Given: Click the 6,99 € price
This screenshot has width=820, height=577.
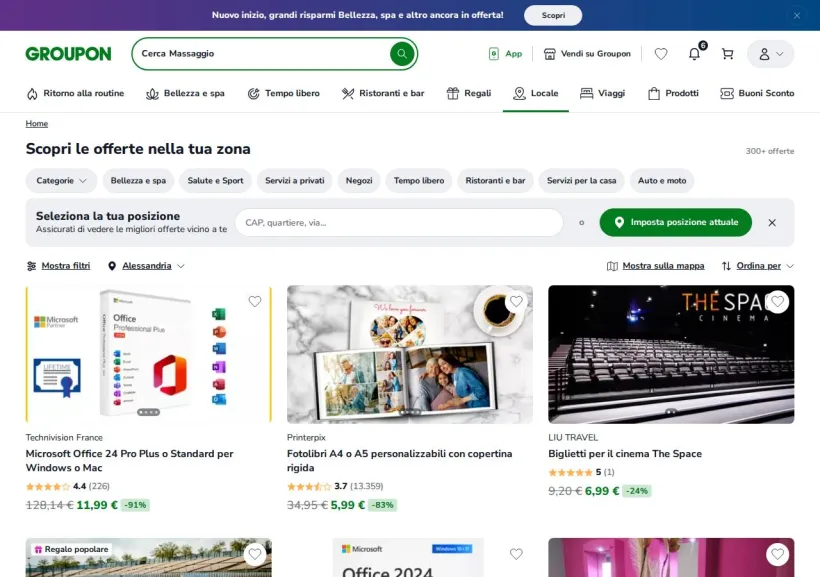Looking at the screenshot, I should click(x=602, y=491).
